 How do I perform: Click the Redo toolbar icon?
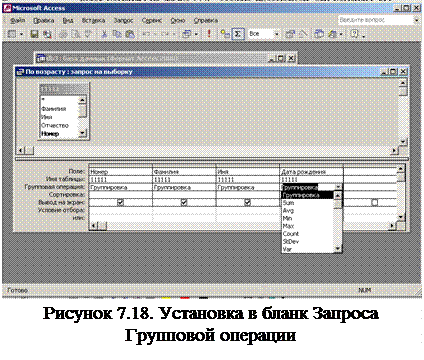[165, 34]
